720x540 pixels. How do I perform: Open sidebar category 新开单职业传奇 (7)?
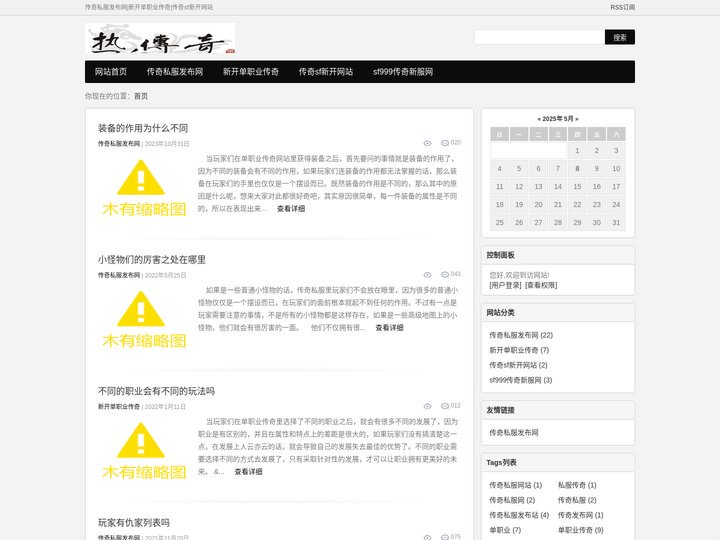[519, 350]
